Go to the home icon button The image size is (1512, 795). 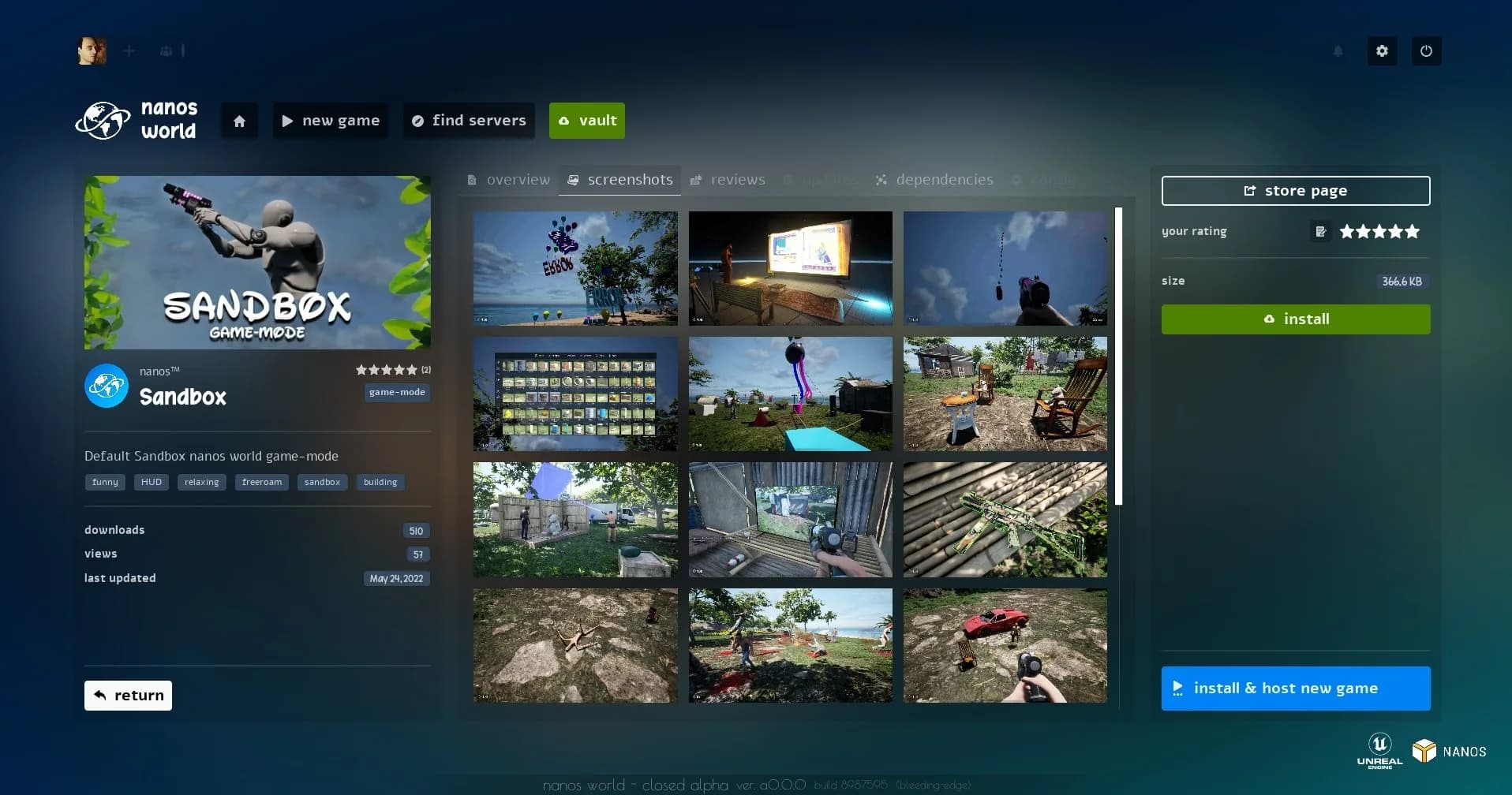[239, 121]
